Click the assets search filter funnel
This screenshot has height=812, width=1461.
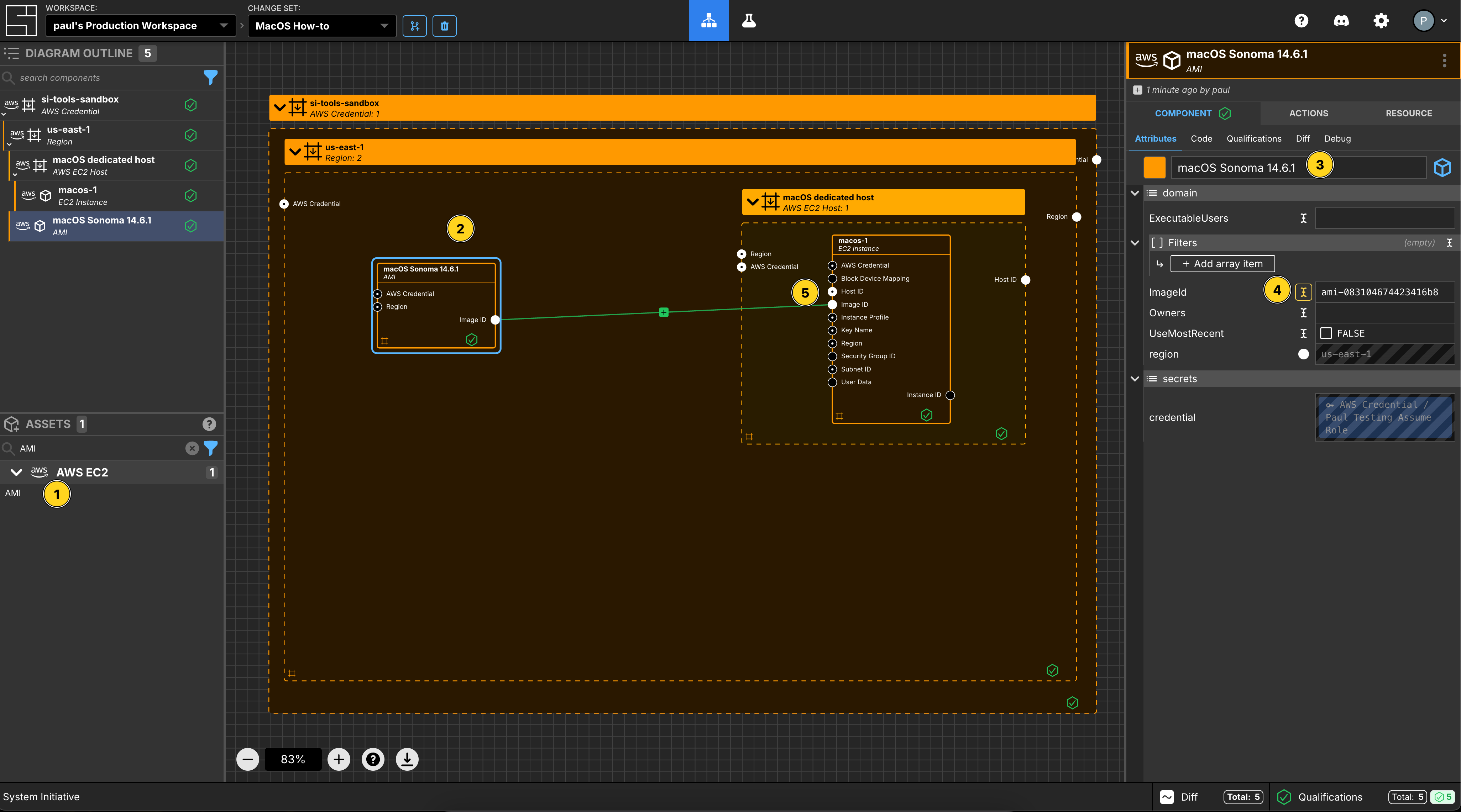point(210,449)
